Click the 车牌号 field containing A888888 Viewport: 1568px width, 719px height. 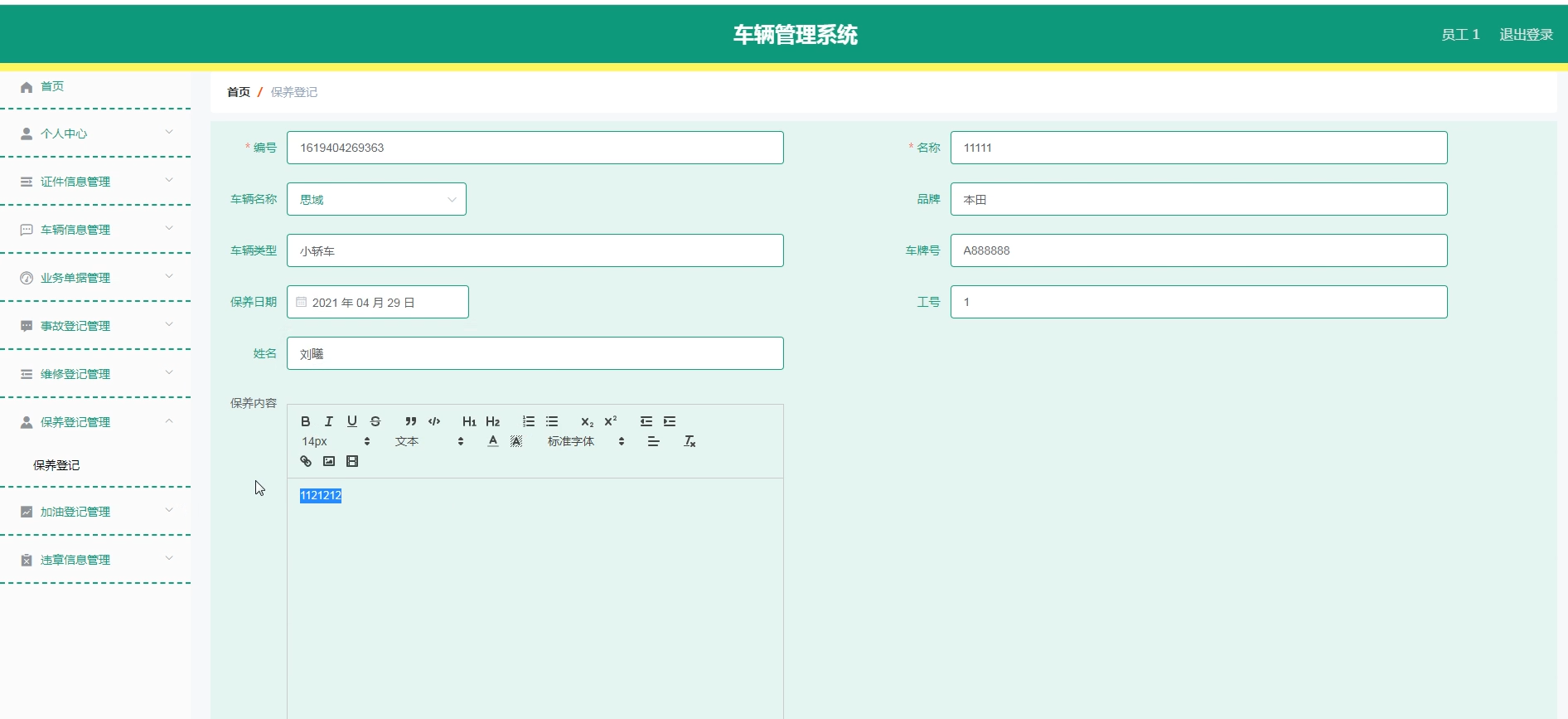point(1198,250)
